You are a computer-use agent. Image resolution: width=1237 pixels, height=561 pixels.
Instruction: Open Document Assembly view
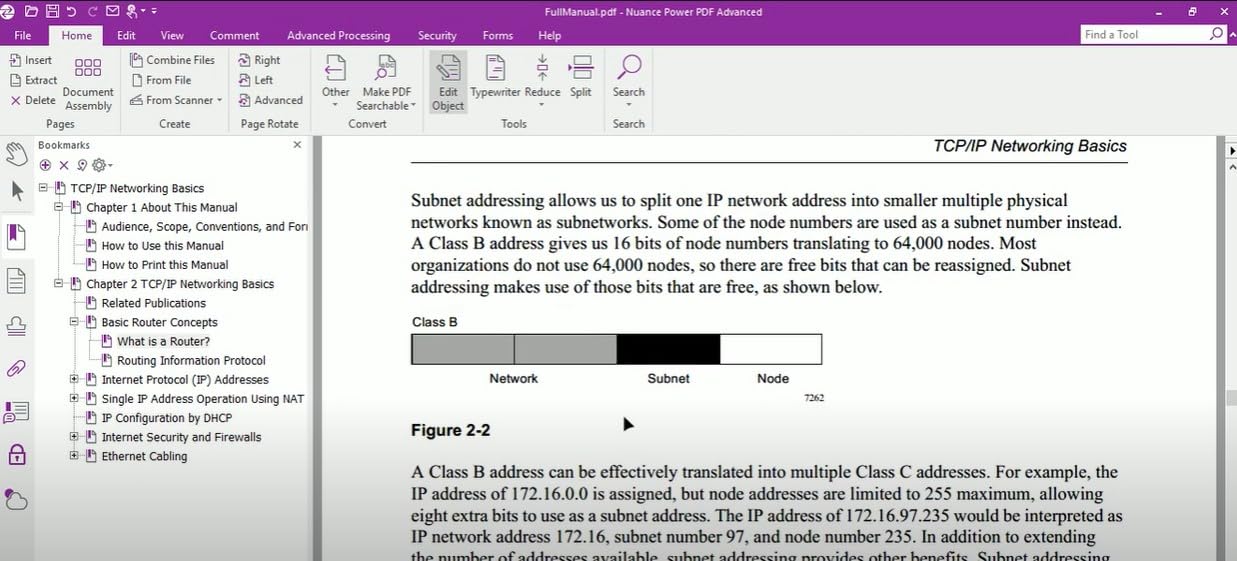click(88, 83)
